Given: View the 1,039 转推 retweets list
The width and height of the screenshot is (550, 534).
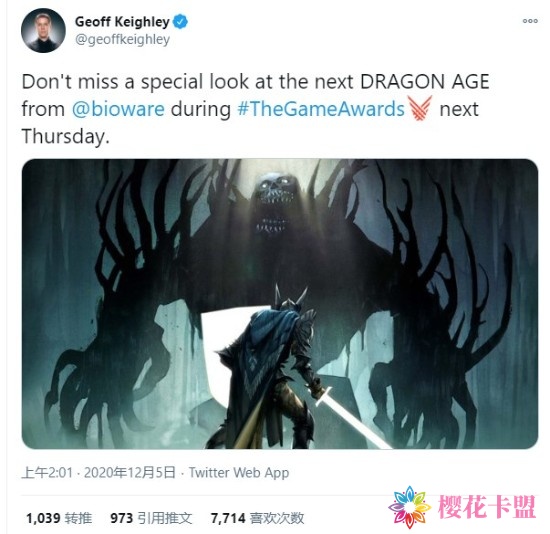Looking at the screenshot, I should (59, 518).
